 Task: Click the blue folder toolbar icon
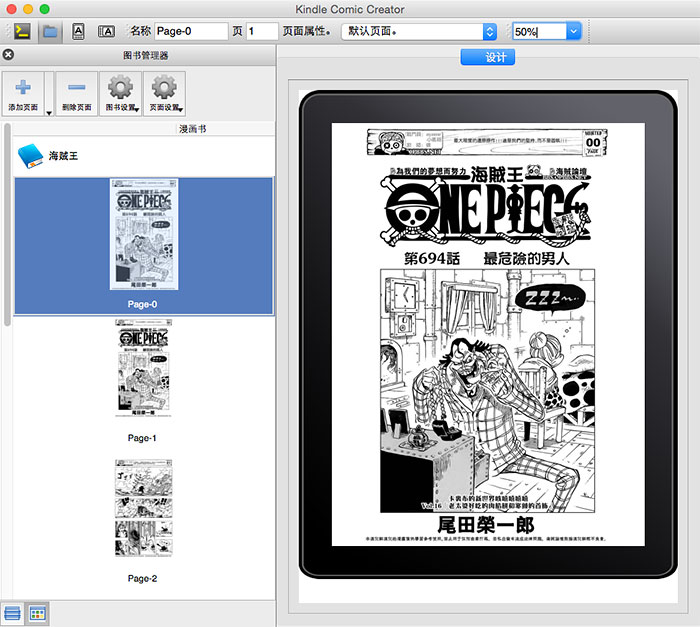click(x=50, y=31)
